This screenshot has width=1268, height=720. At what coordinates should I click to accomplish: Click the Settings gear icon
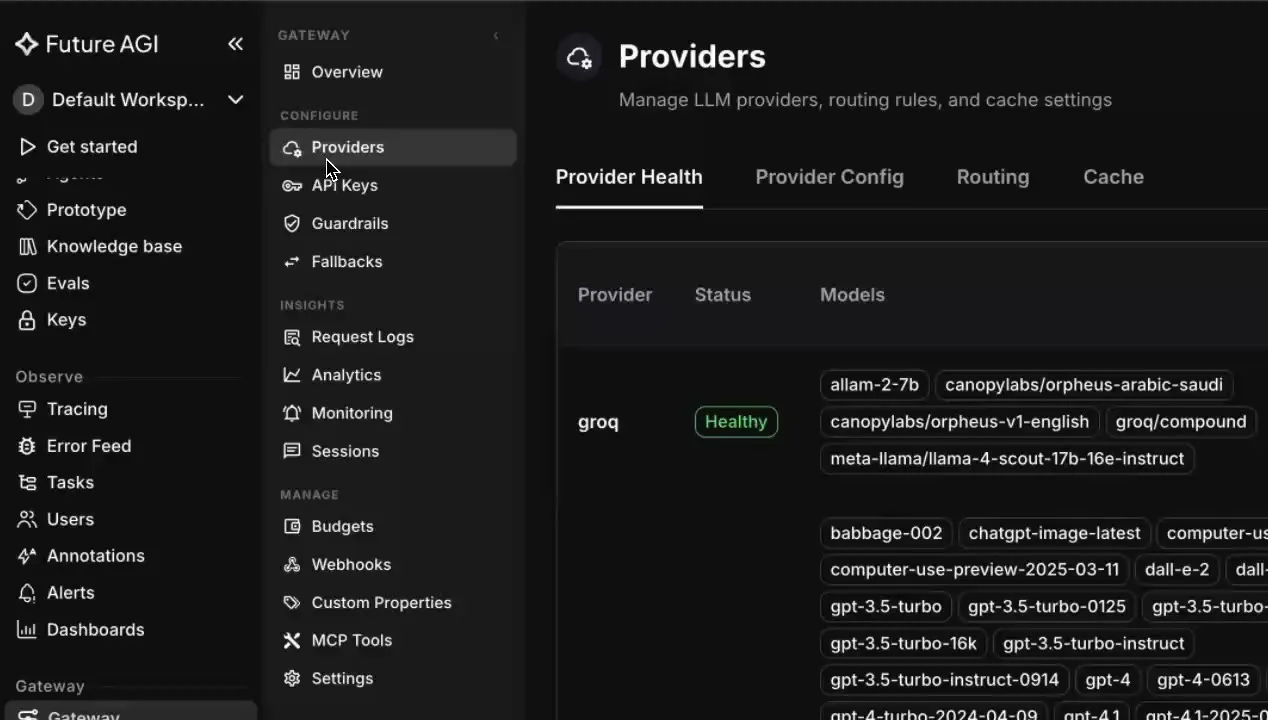pos(292,679)
